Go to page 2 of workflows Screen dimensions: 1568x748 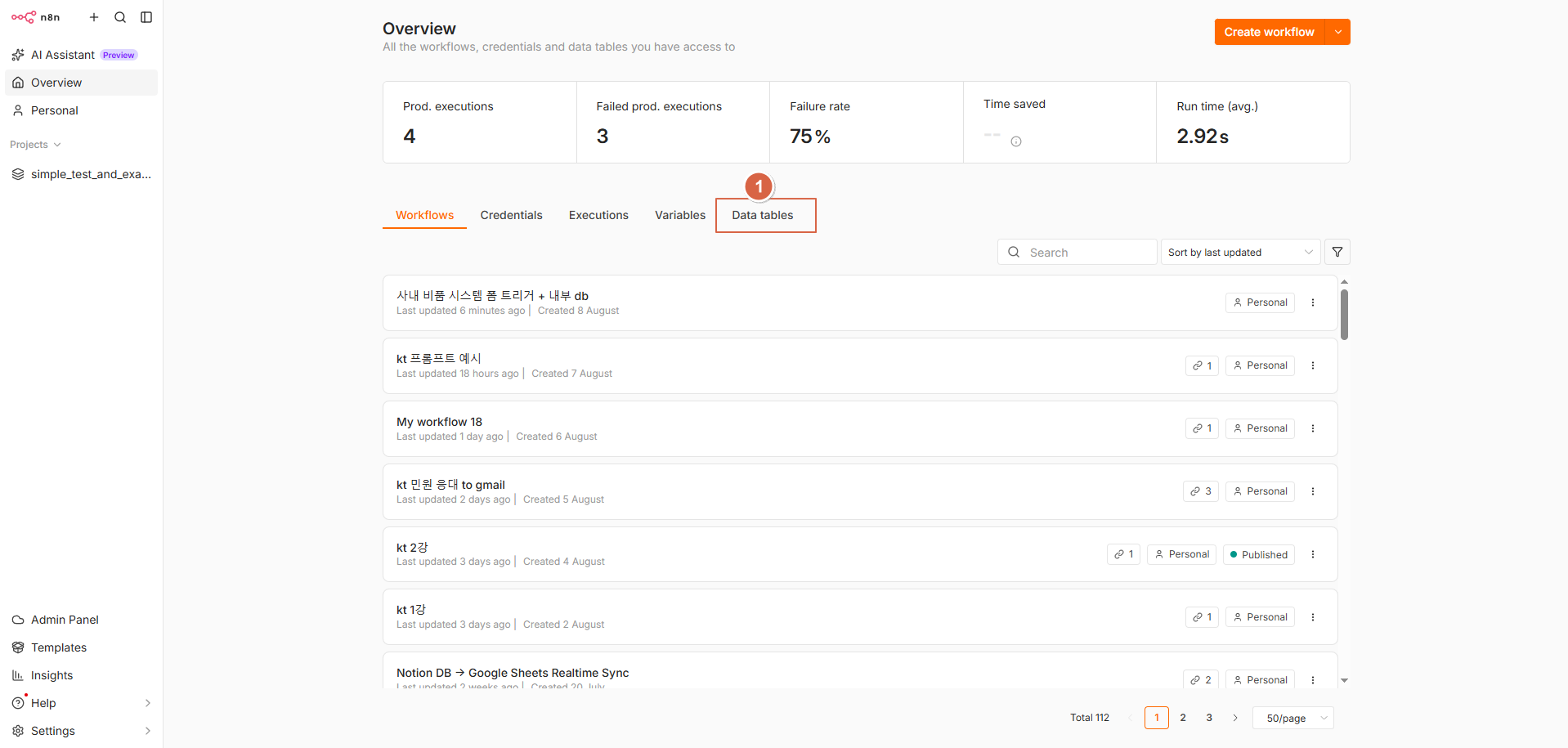1183,718
